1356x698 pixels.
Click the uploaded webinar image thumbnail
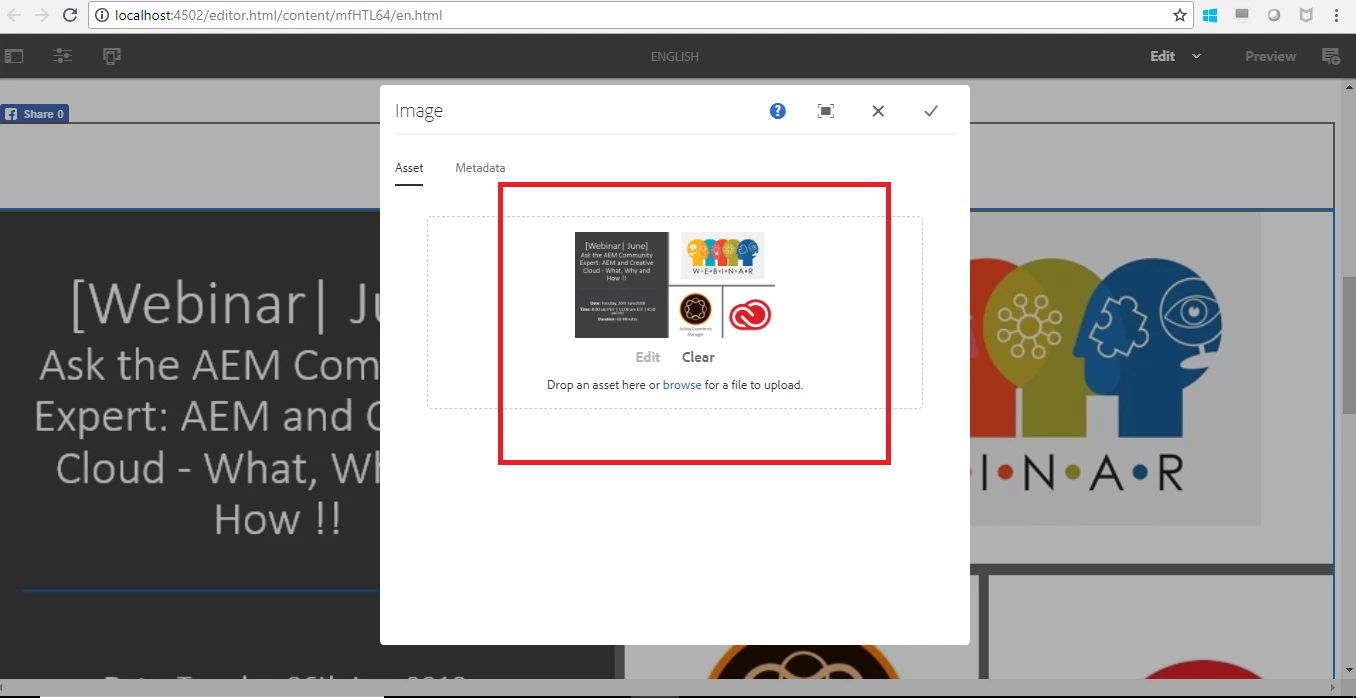point(675,285)
